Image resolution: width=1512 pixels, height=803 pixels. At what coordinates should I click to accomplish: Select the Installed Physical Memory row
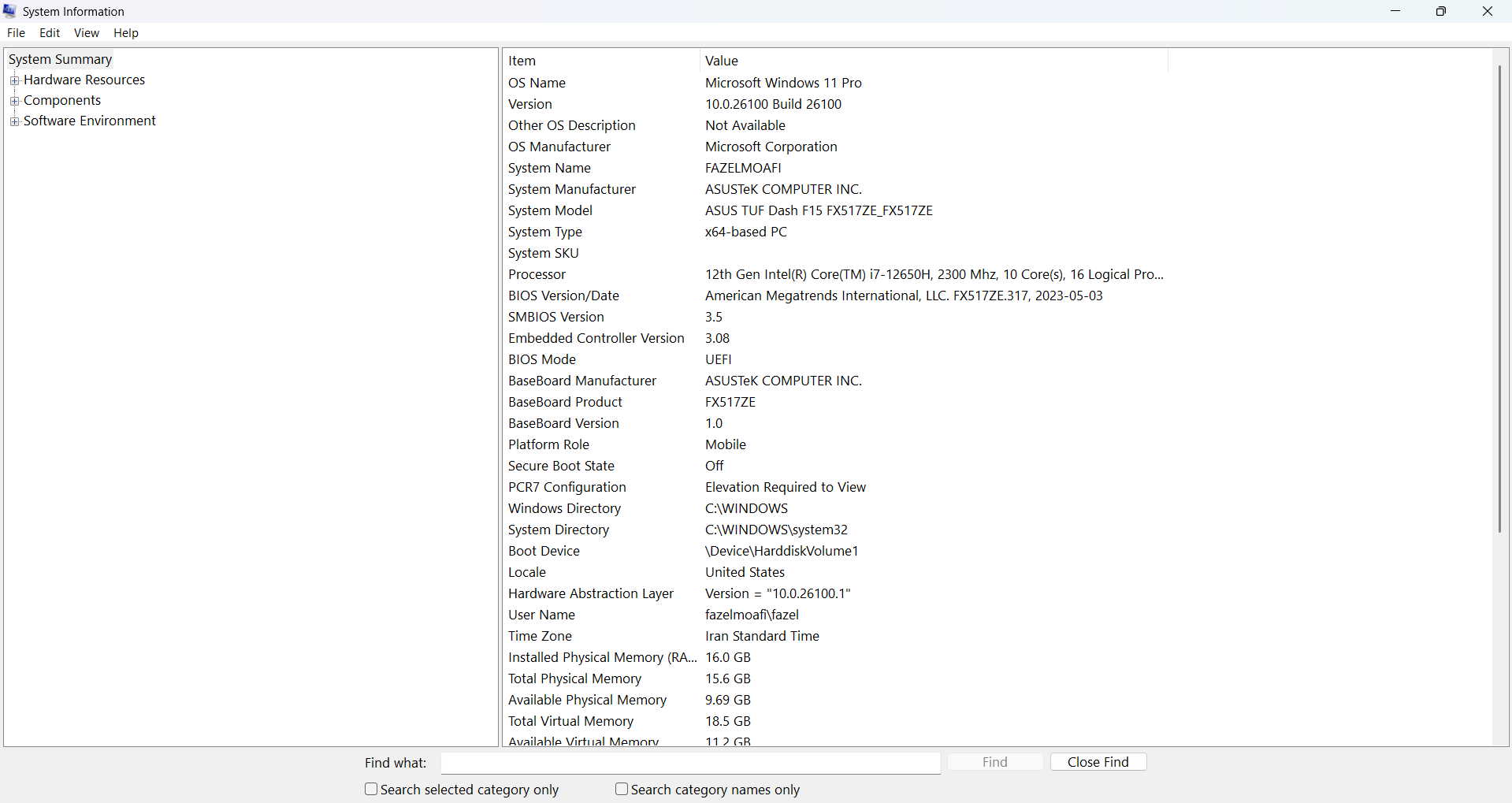(x=835, y=657)
